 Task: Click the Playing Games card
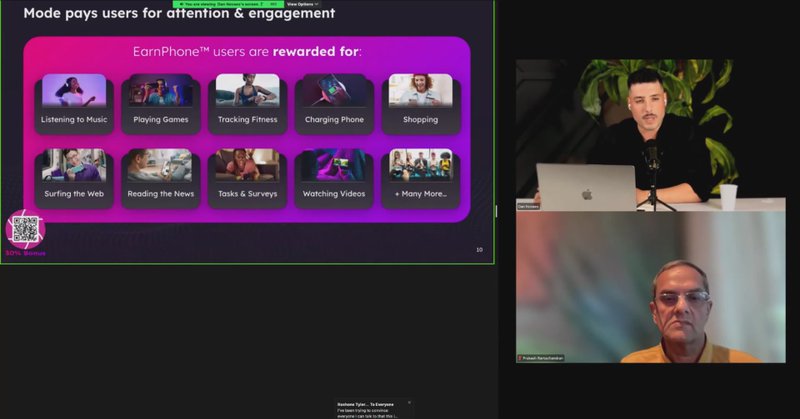click(161, 104)
